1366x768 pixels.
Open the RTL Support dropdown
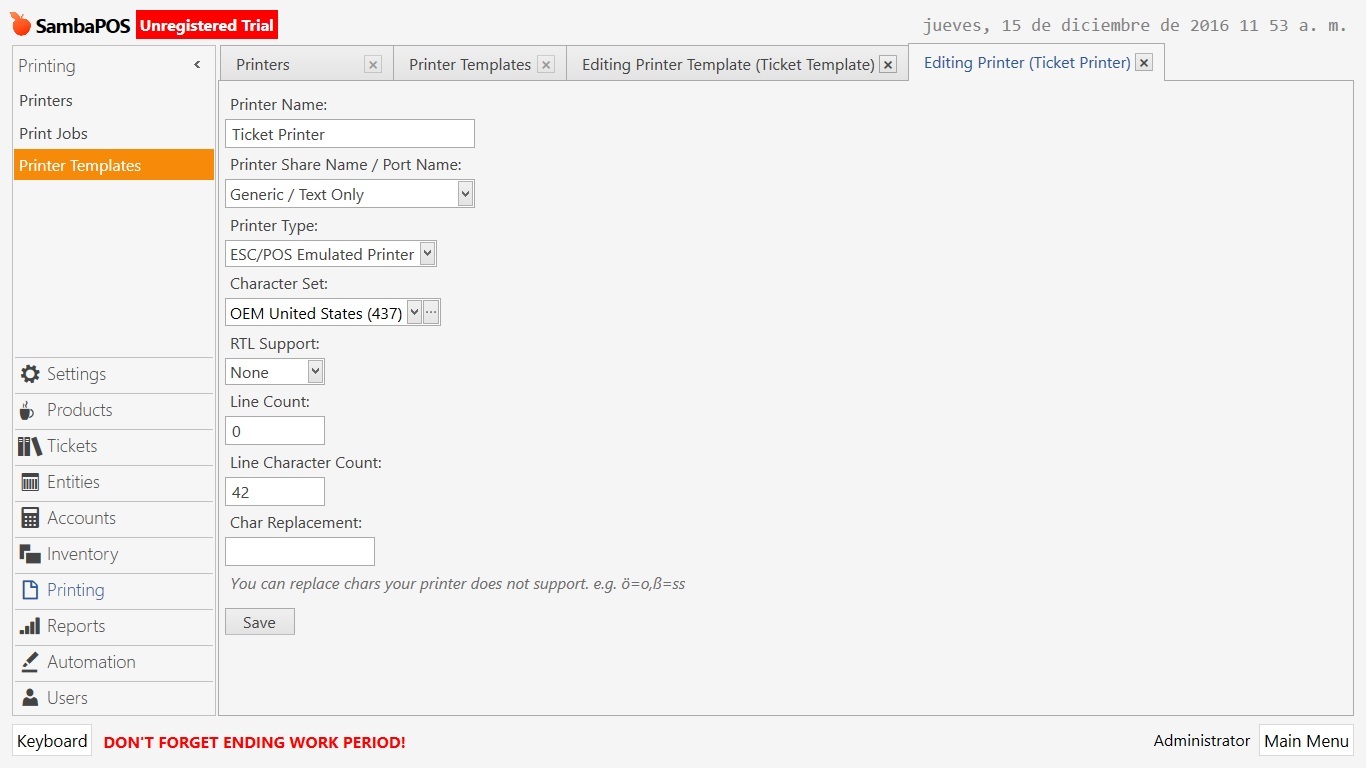[x=312, y=371]
